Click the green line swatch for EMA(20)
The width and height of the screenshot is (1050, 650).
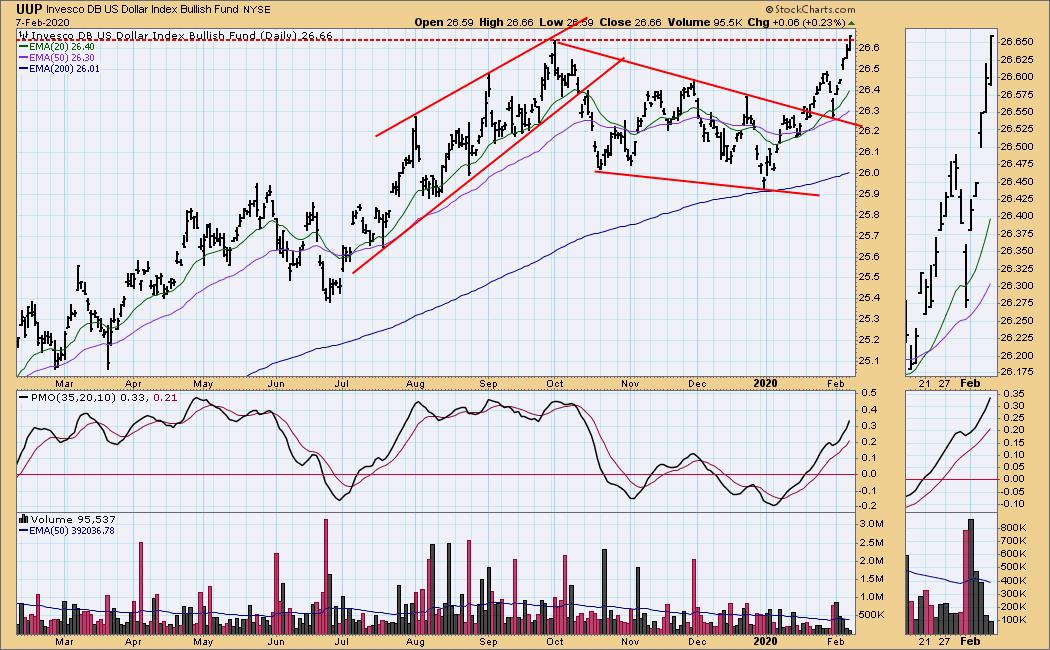23,47
